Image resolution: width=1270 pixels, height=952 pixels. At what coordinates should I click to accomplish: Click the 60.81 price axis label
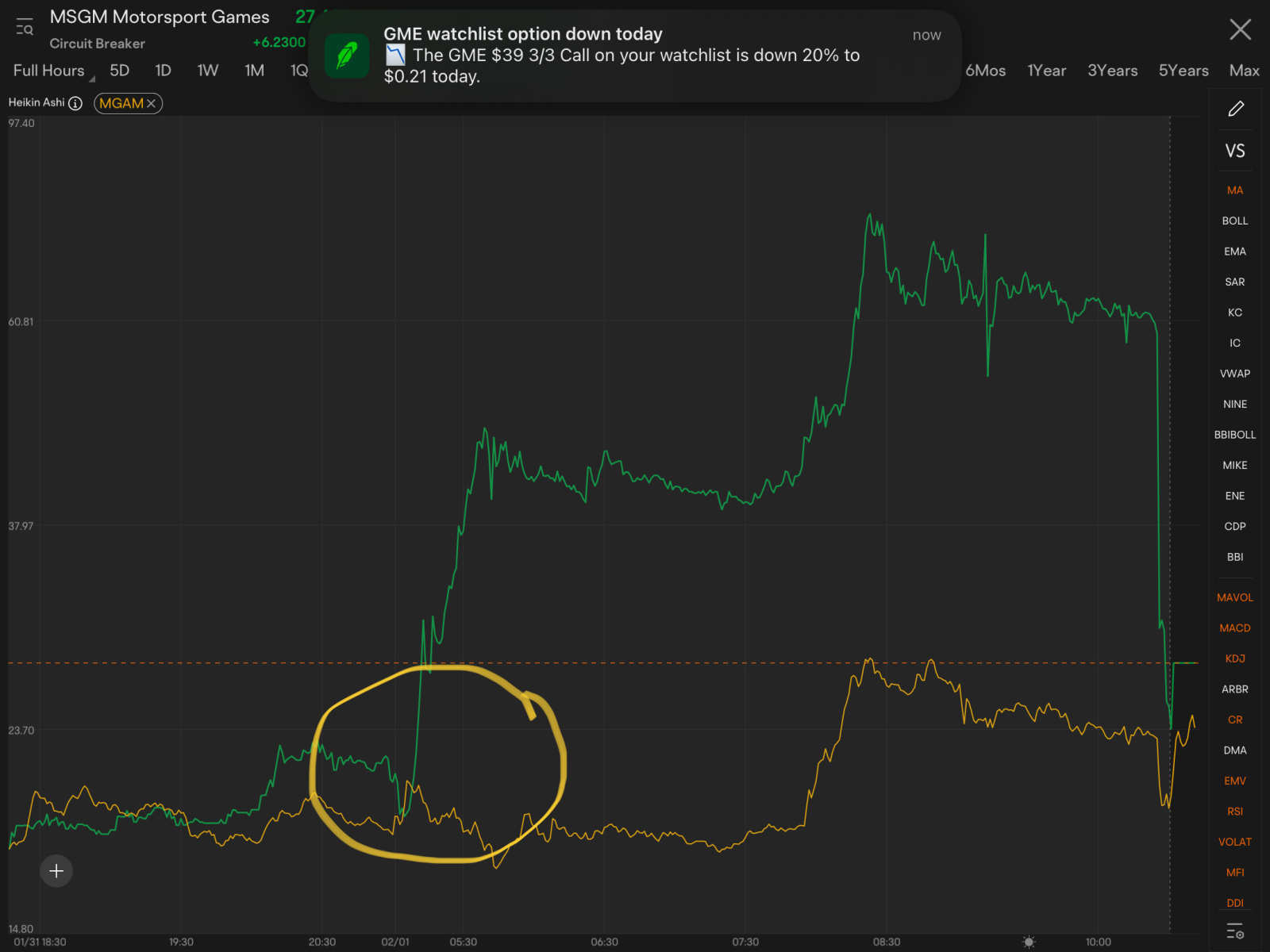21,321
